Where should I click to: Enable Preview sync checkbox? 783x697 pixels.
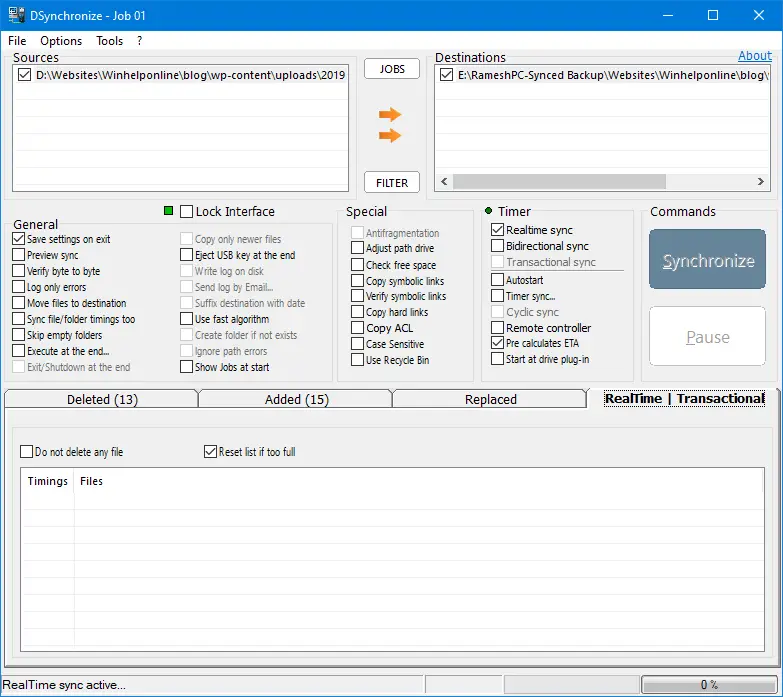click(x=18, y=255)
